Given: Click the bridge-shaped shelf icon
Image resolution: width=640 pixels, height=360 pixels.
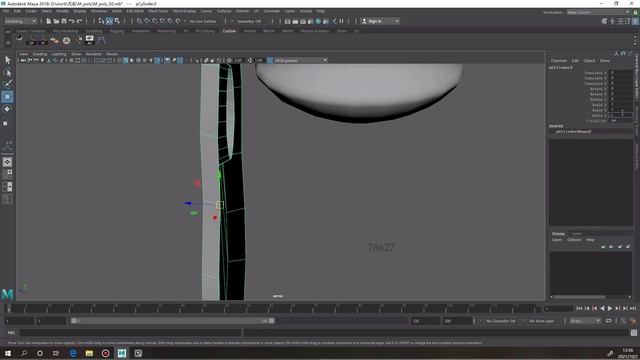Looking at the screenshot, I should coord(101,40).
